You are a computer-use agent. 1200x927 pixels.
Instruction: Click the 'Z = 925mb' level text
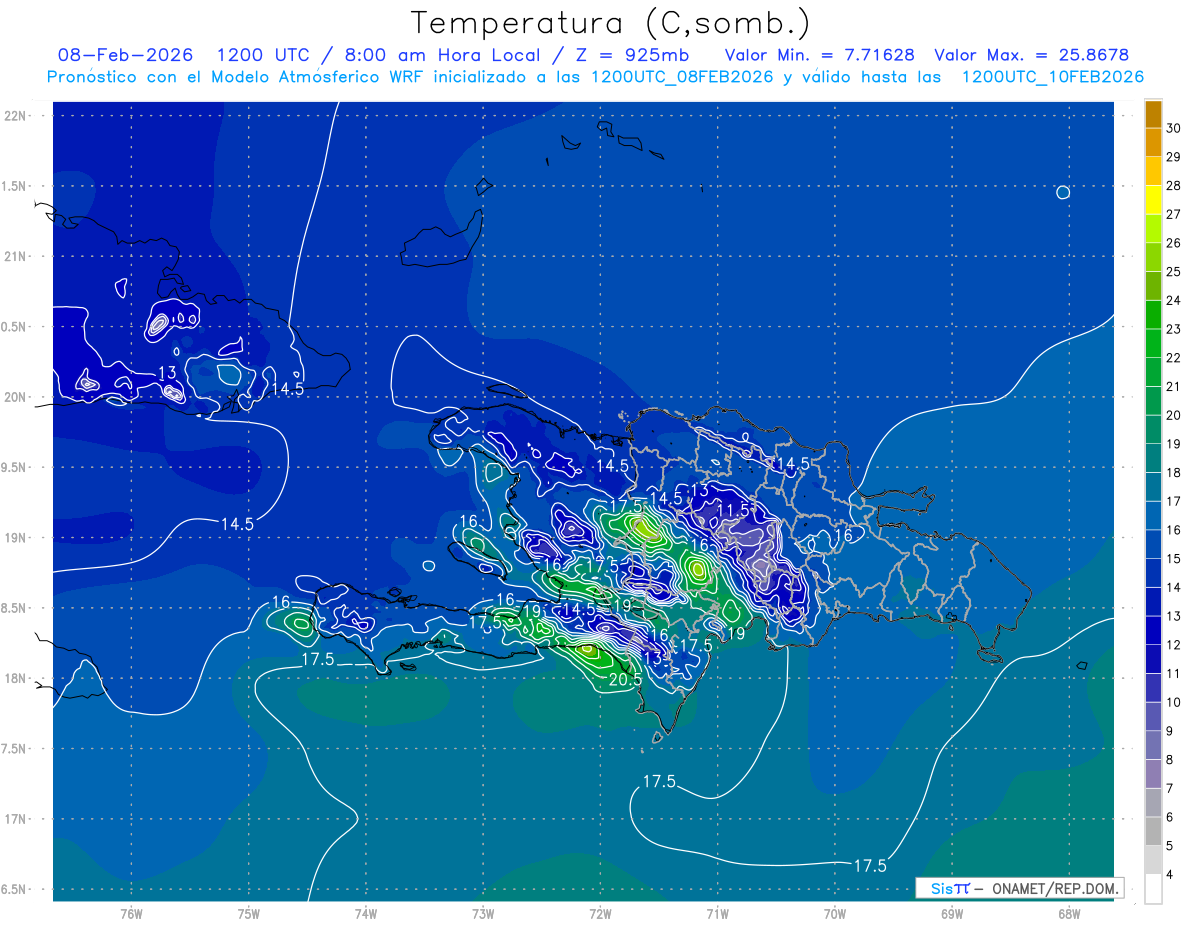pos(634,56)
